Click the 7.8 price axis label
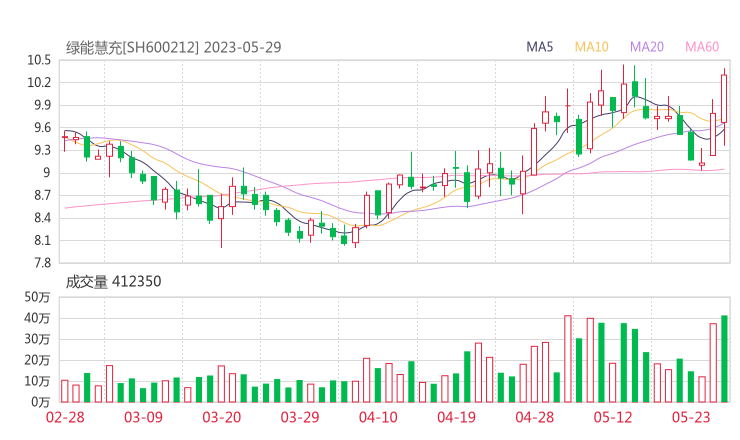Viewport: 740px width, 440px height. (42, 263)
